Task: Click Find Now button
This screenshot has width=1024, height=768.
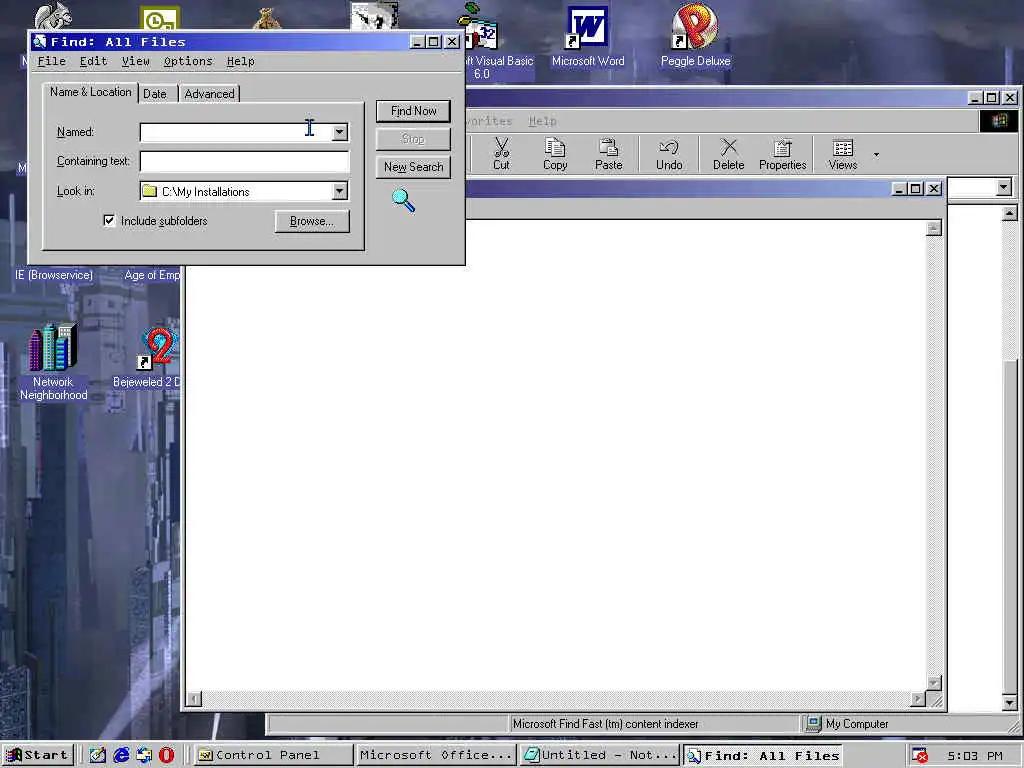Action: (413, 111)
